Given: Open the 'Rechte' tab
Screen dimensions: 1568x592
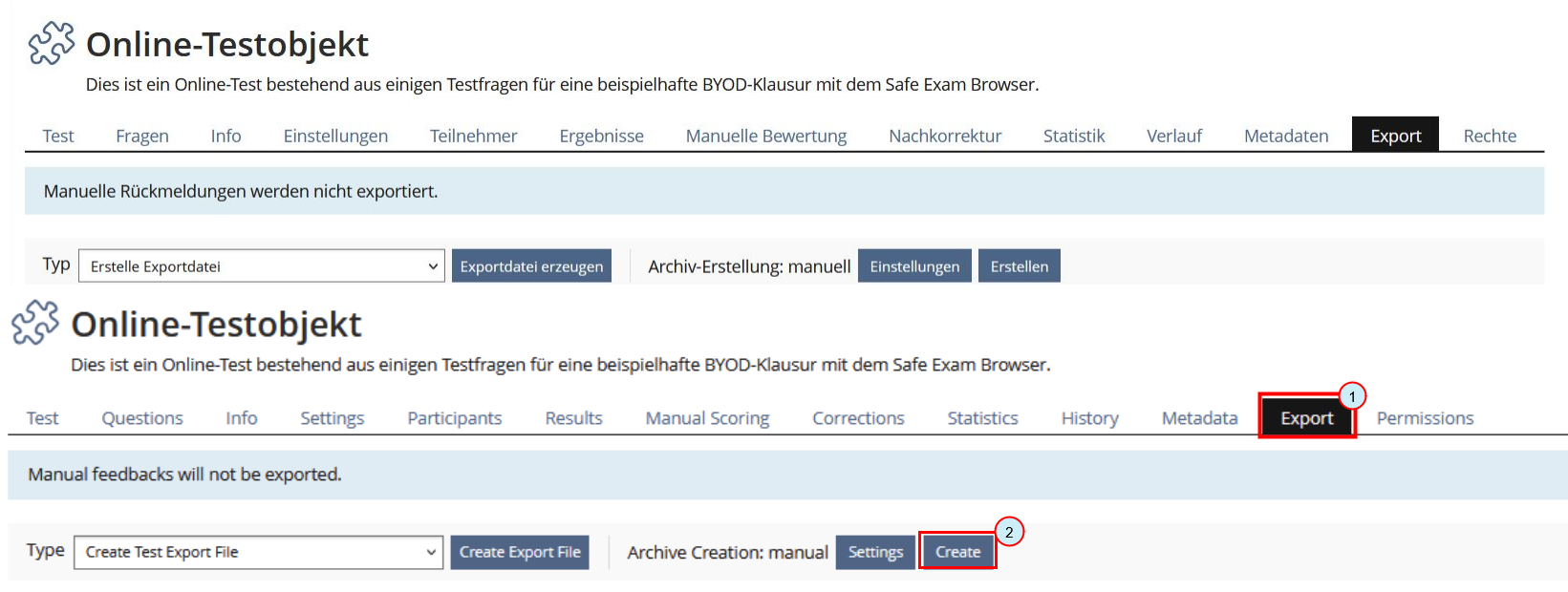Looking at the screenshot, I should click(x=1489, y=136).
